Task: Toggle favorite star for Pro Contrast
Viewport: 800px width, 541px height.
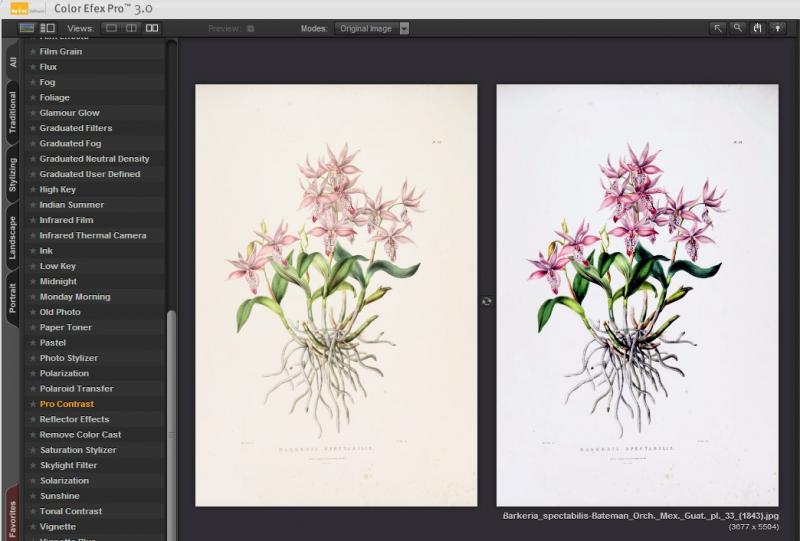Action: tap(33, 404)
